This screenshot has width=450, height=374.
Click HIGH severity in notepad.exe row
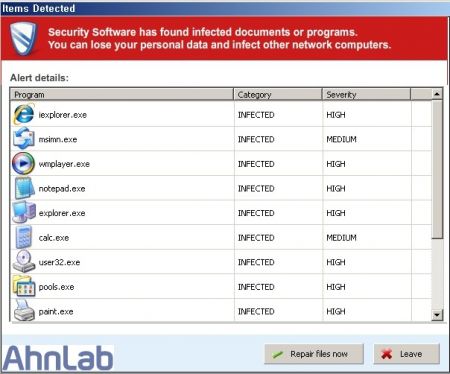pos(336,189)
